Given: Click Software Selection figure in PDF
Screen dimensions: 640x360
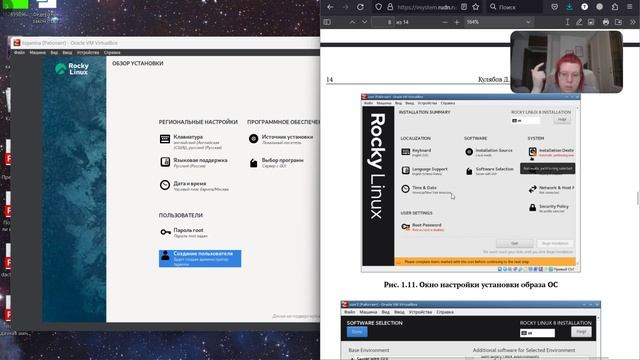Looking at the screenshot, I should click(471, 331).
